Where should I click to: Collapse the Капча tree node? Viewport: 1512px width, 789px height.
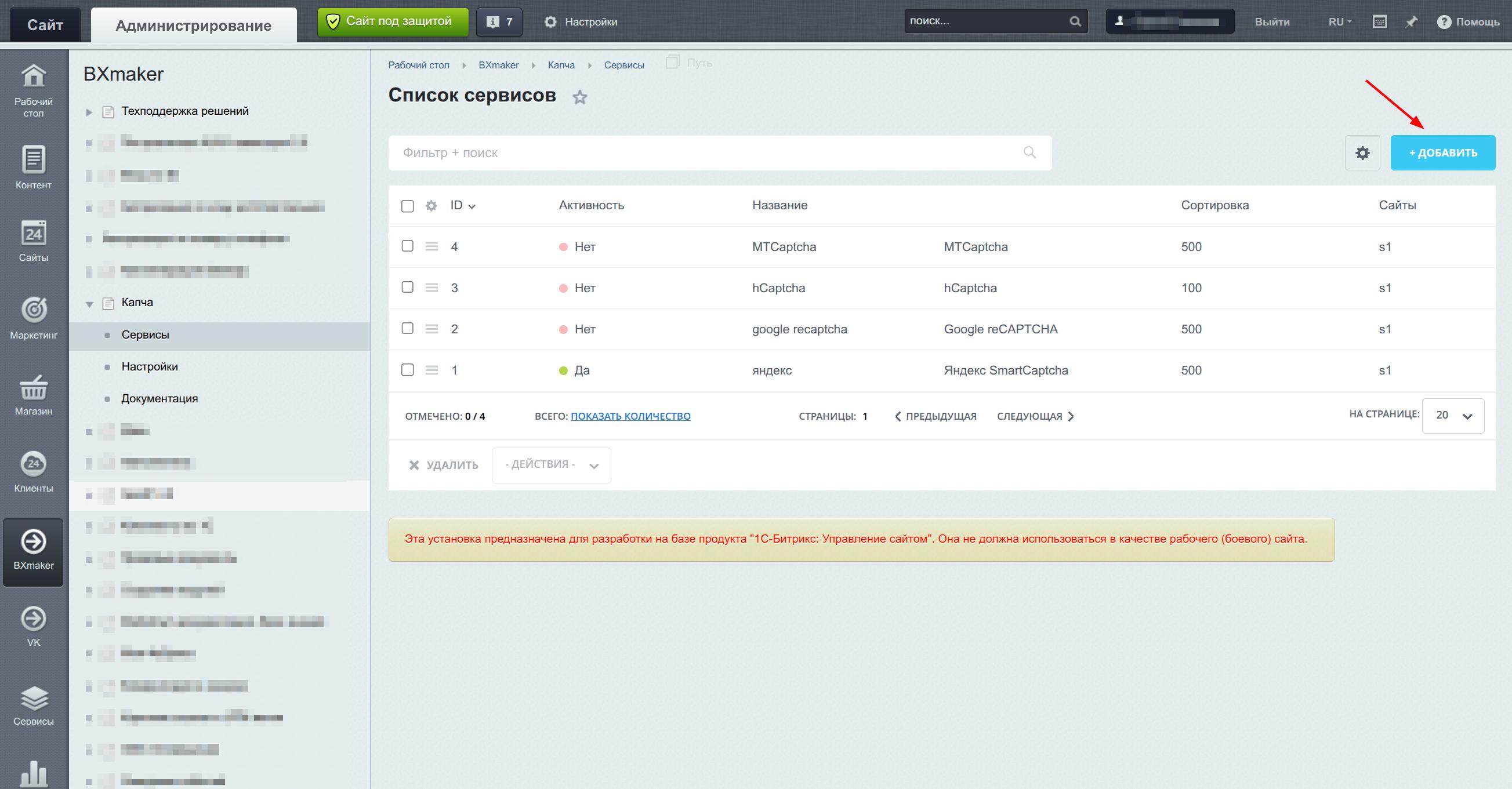click(x=90, y=304)
